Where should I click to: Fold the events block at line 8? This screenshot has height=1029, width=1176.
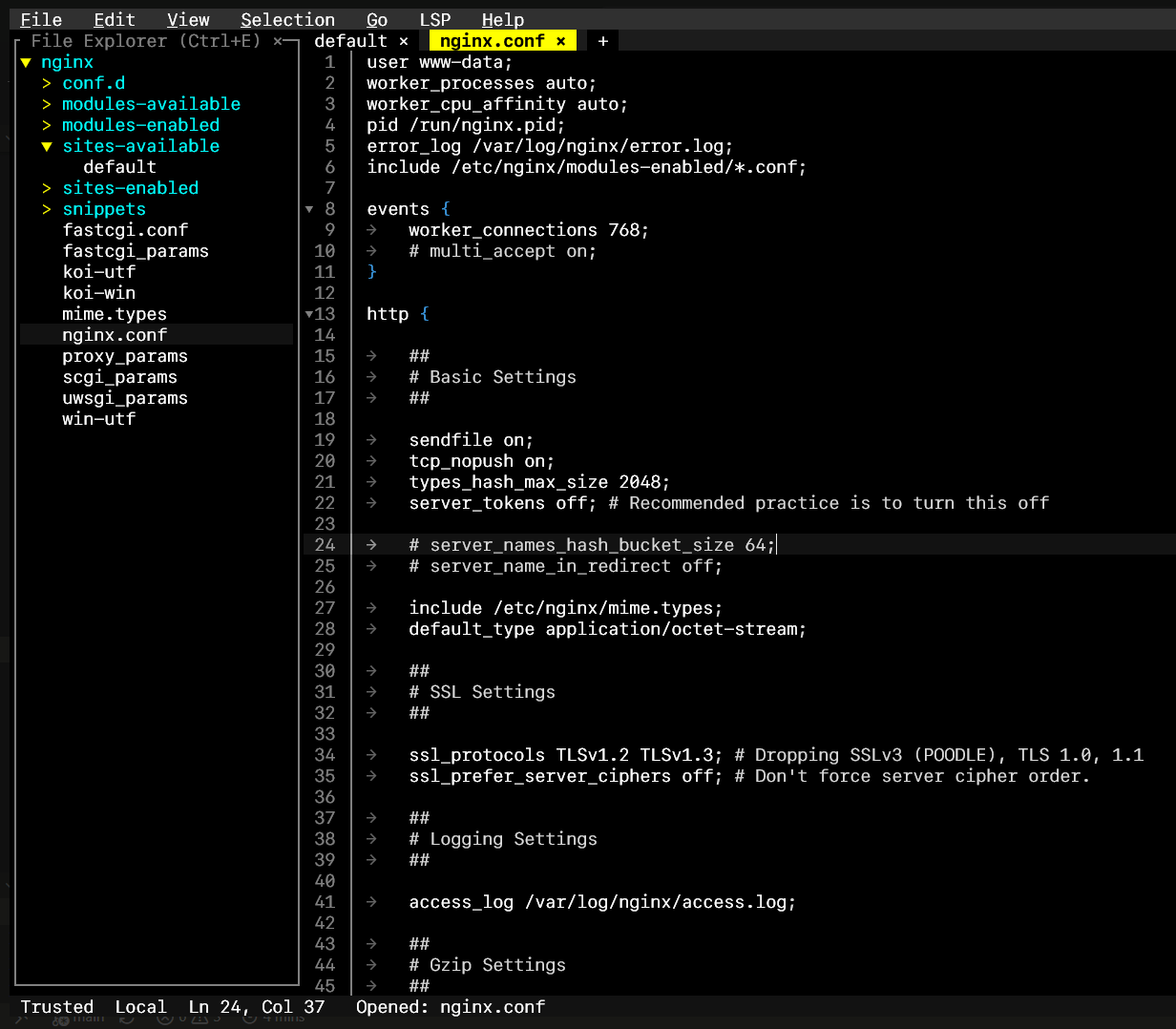coord(309,209)
